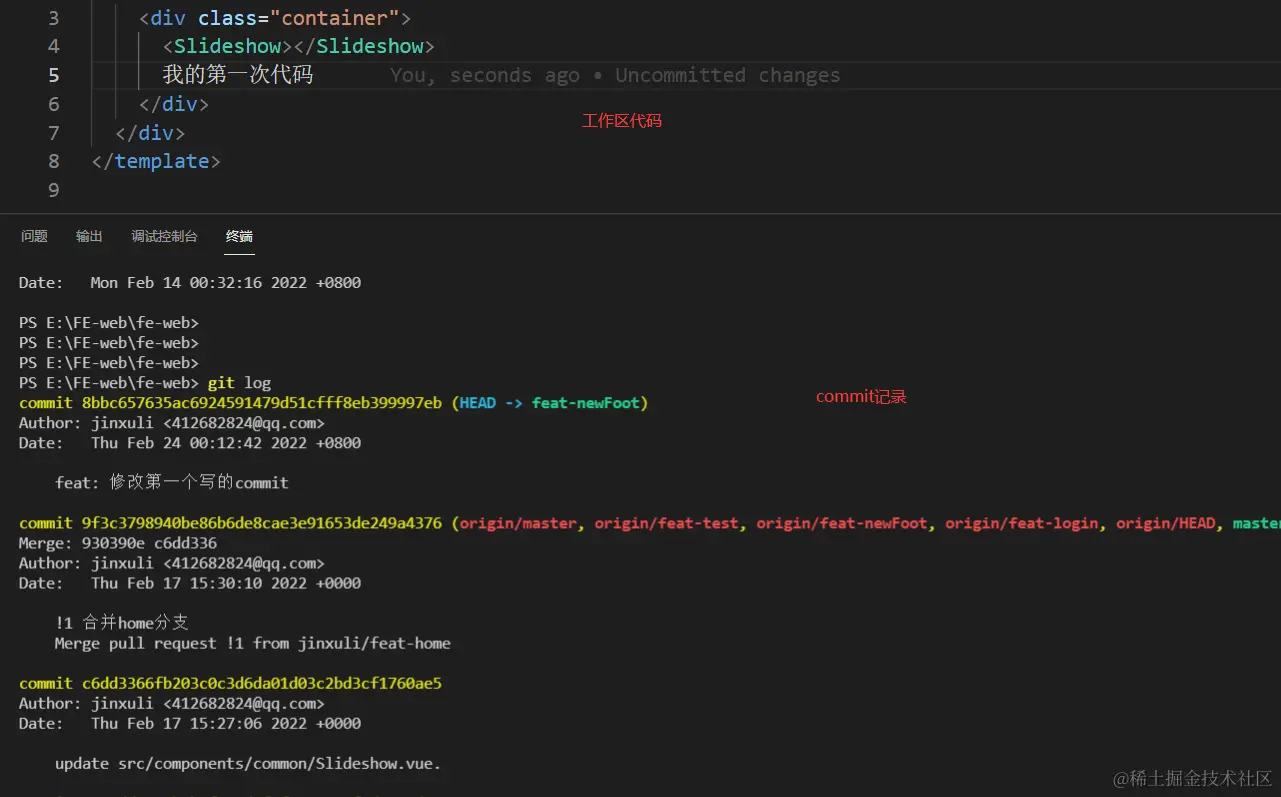This screenshot has height=797, width=1281.
Task: Click the date "Thu Feb 24 00:12:42 2022 +0800"
Action: (226, 443)
